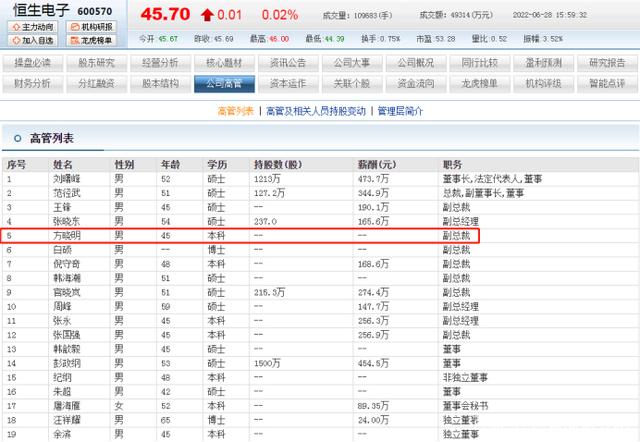Open the 经营分析 tab
Image resolution: width=640 pixels, height=442 pixels.
160,63
